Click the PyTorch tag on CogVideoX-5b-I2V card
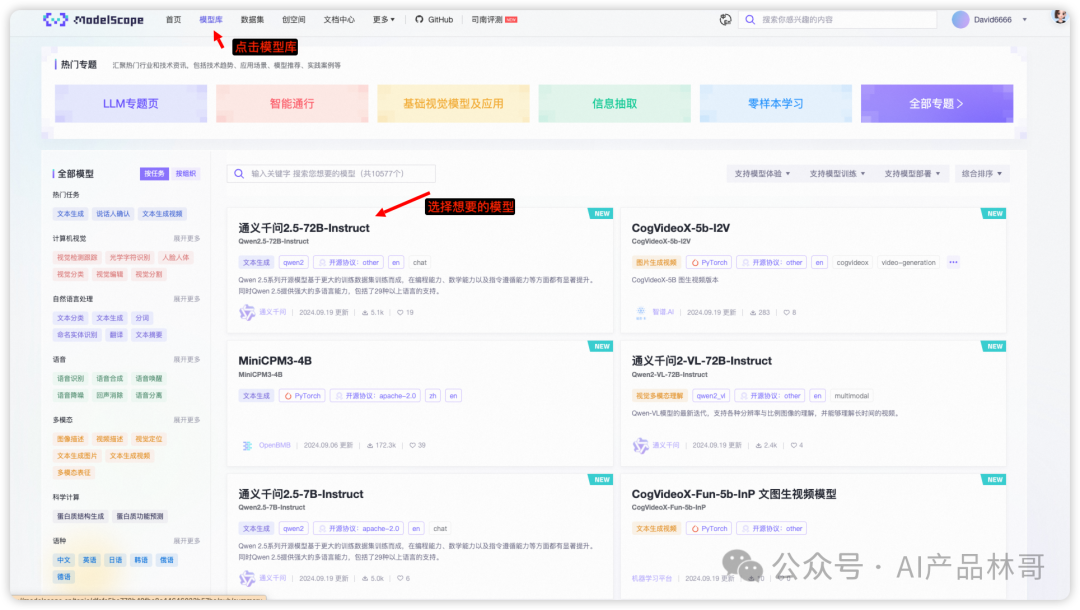 (709, 262)
